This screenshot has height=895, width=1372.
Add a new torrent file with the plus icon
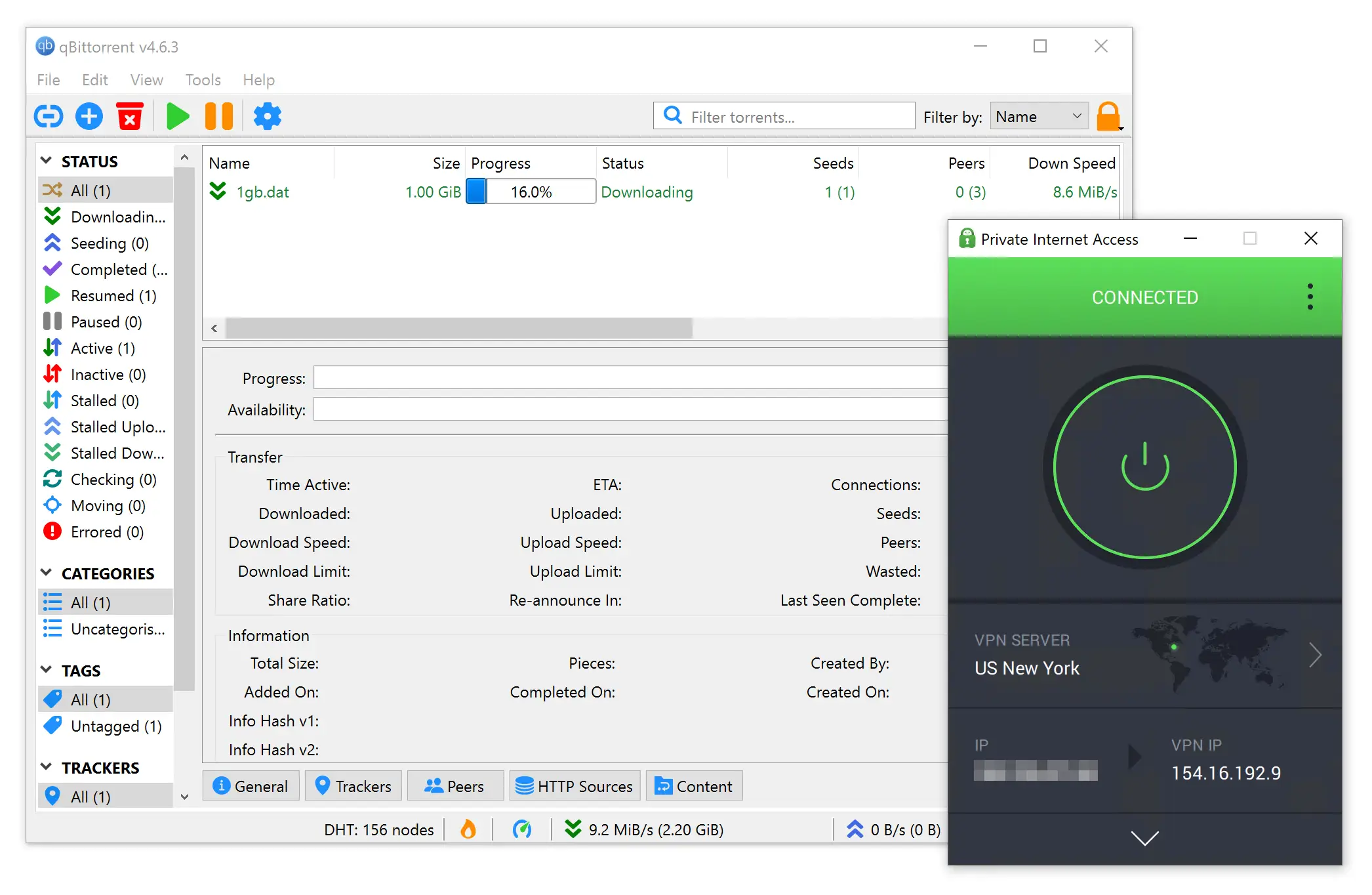(x=89, y=116)
